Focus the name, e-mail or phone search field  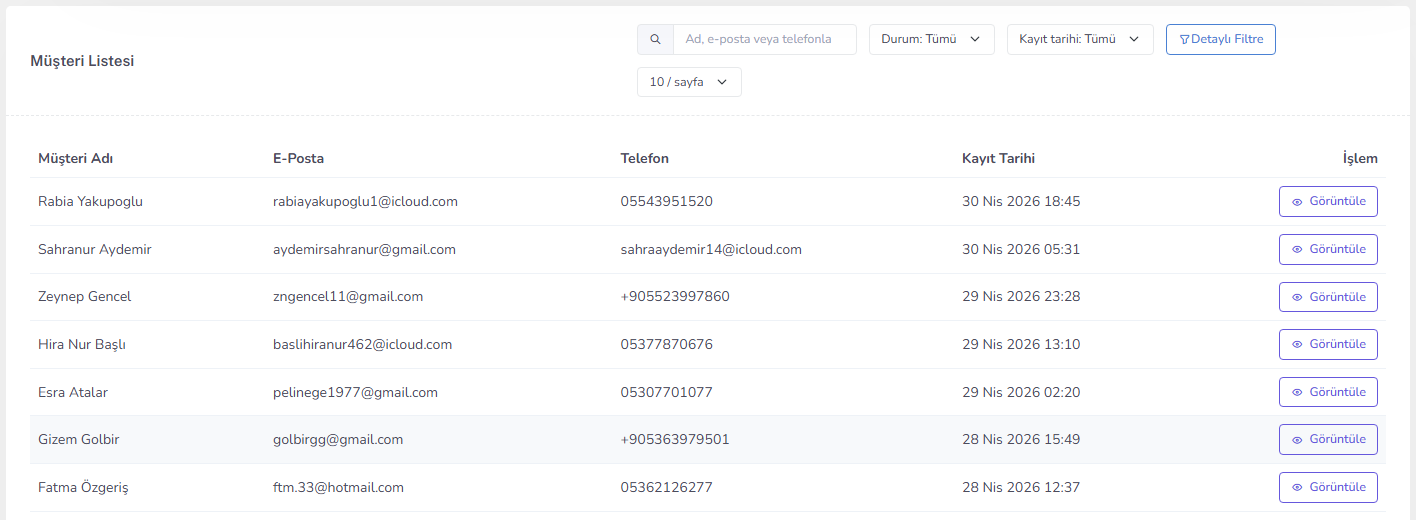[765, 39]
